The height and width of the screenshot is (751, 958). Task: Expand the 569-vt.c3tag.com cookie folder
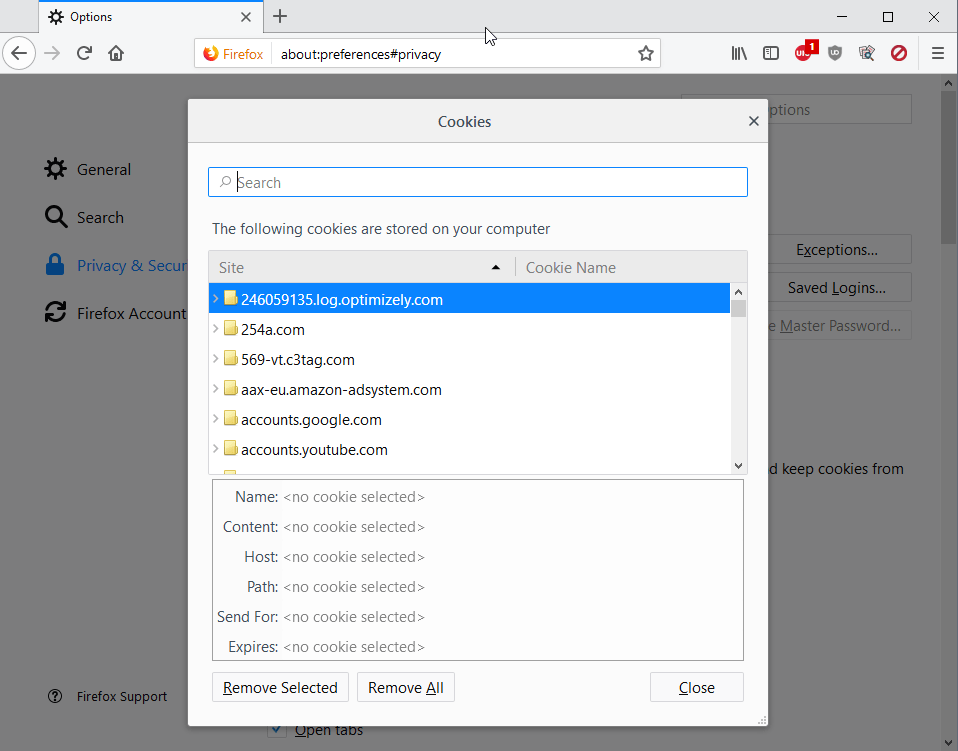click(216, 359)
